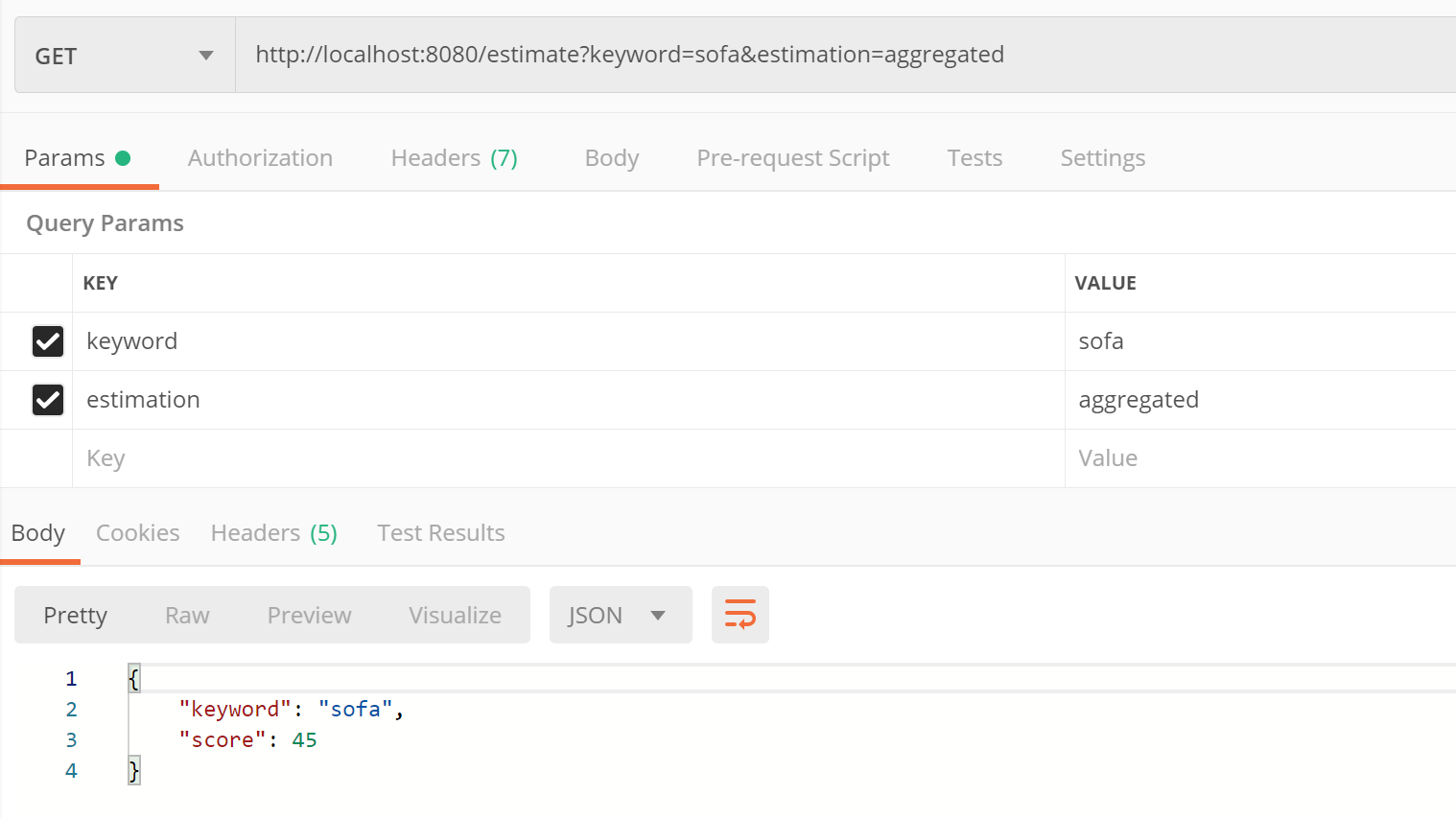Click the empty Key placeholder field
Image resolution: width=1456 pixels, height=819 pixels.
pos(569,458)
